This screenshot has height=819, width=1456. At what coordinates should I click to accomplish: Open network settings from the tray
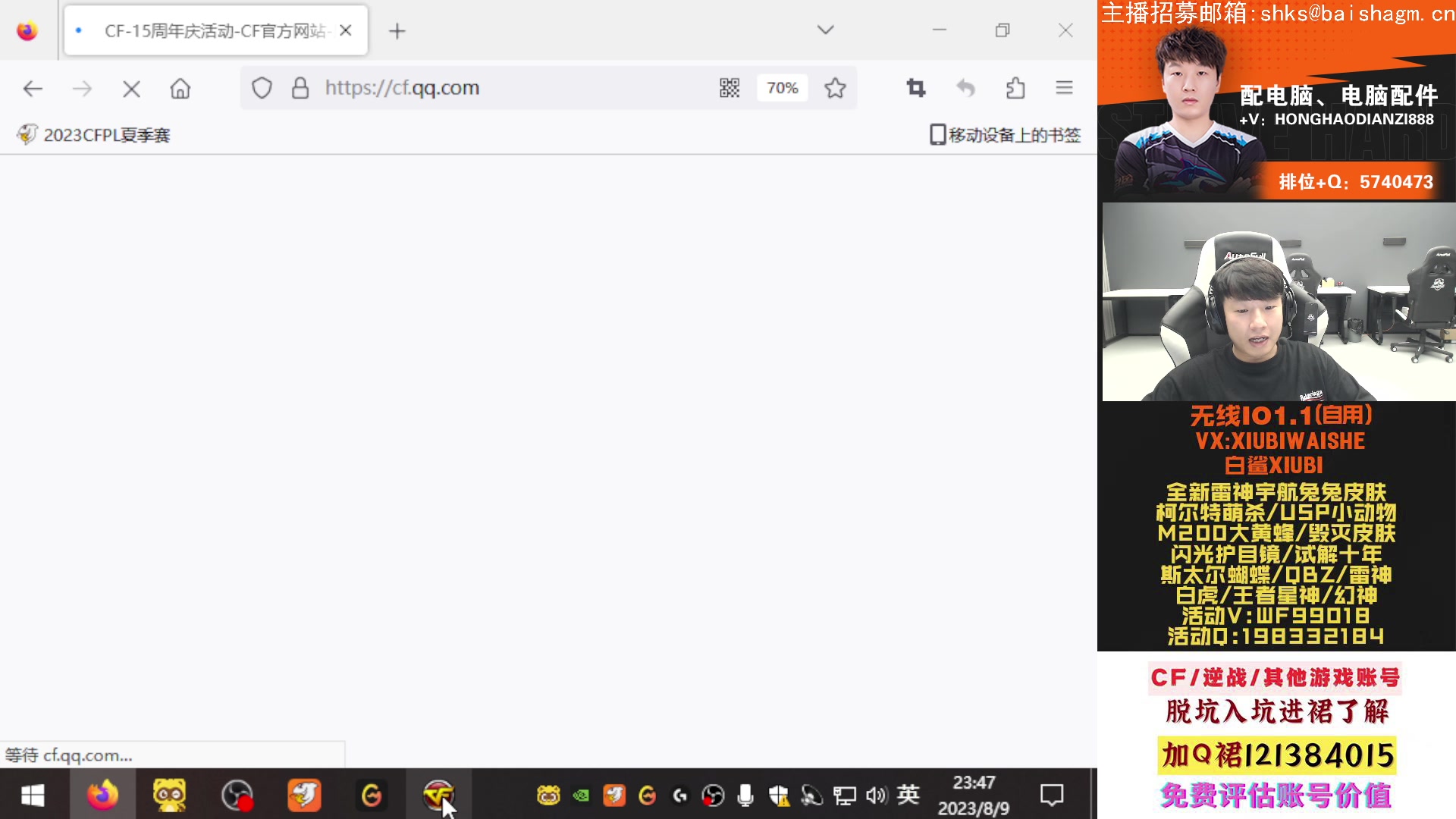(844, 795)
